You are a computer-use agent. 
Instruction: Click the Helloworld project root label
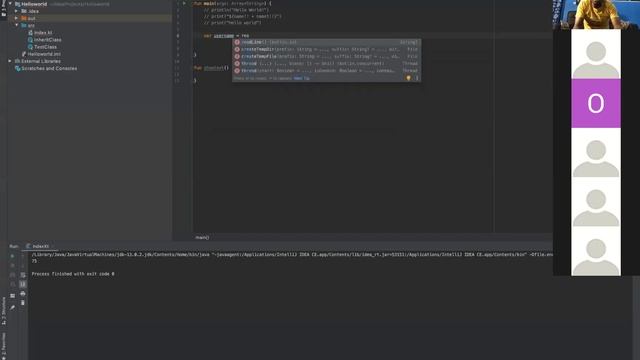click(34, 4)
